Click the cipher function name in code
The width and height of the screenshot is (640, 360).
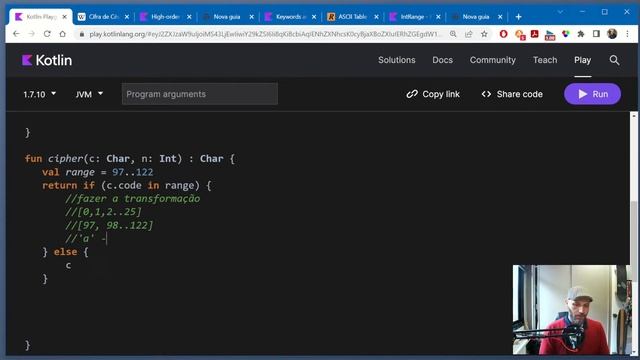[65, 159]
